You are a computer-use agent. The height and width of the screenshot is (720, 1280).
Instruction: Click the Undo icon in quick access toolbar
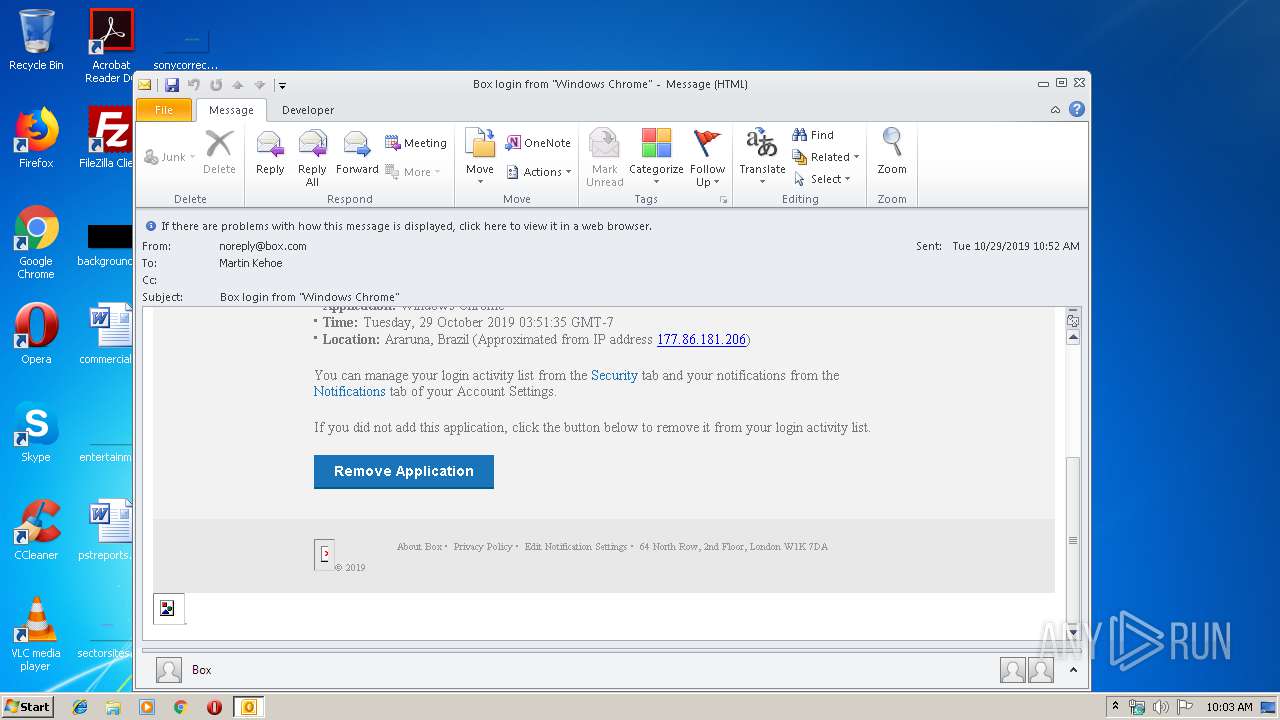[194, 85]
